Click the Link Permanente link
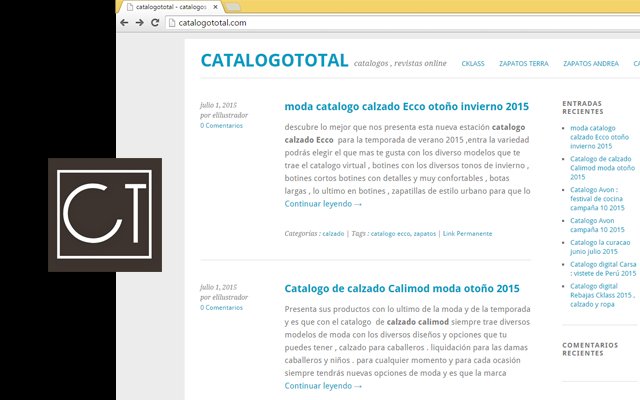This screenshot has width=640, height=400. click(467, 234)
